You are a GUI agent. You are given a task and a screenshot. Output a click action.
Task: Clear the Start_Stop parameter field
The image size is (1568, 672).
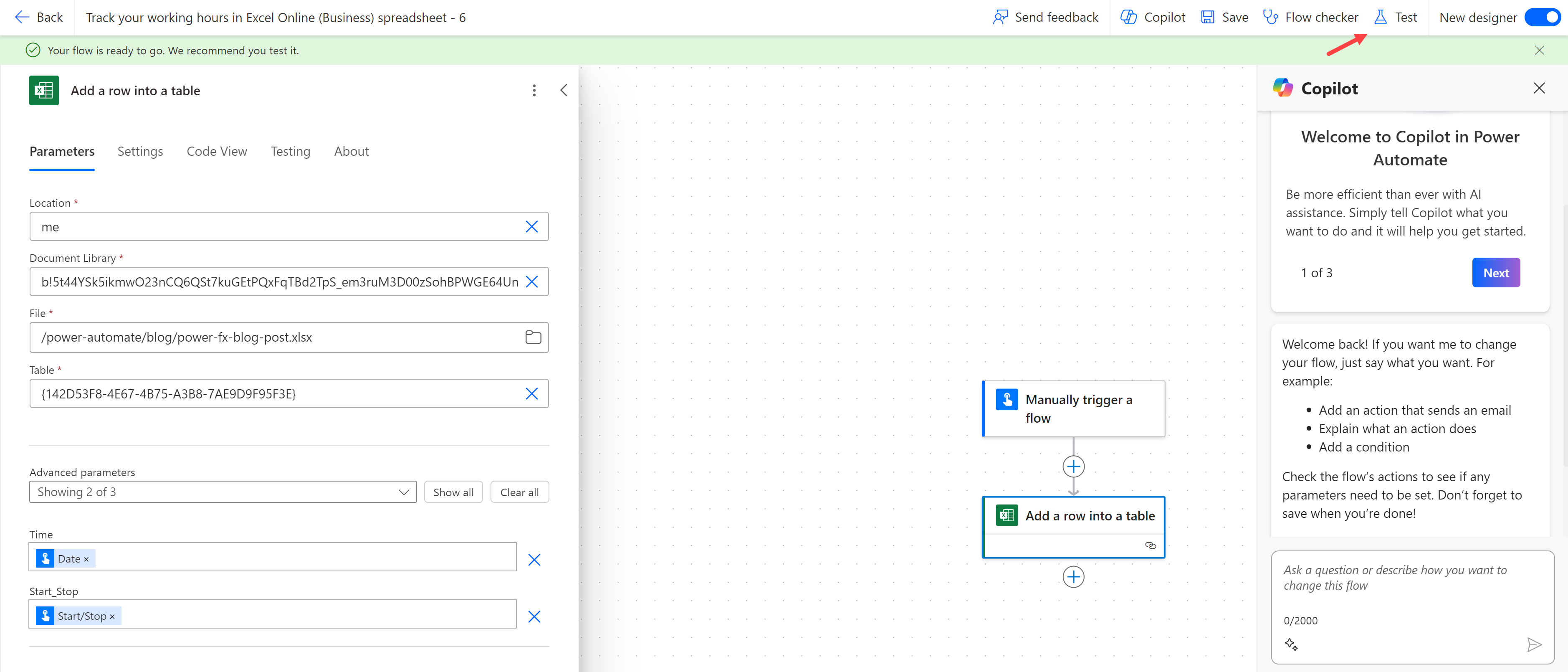click(x=534, y=616)
